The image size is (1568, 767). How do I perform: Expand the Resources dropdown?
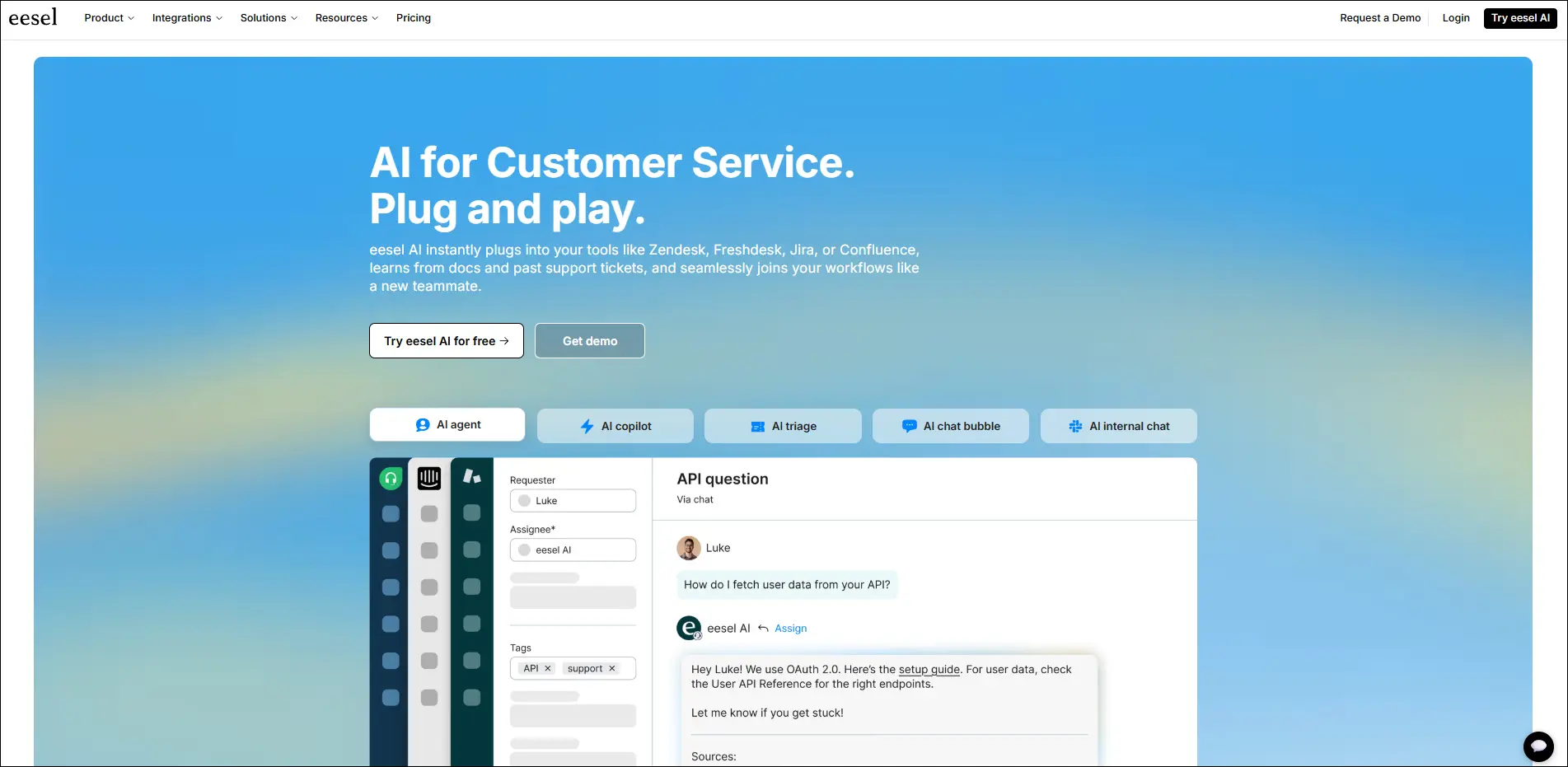click(x=345, y=17)
